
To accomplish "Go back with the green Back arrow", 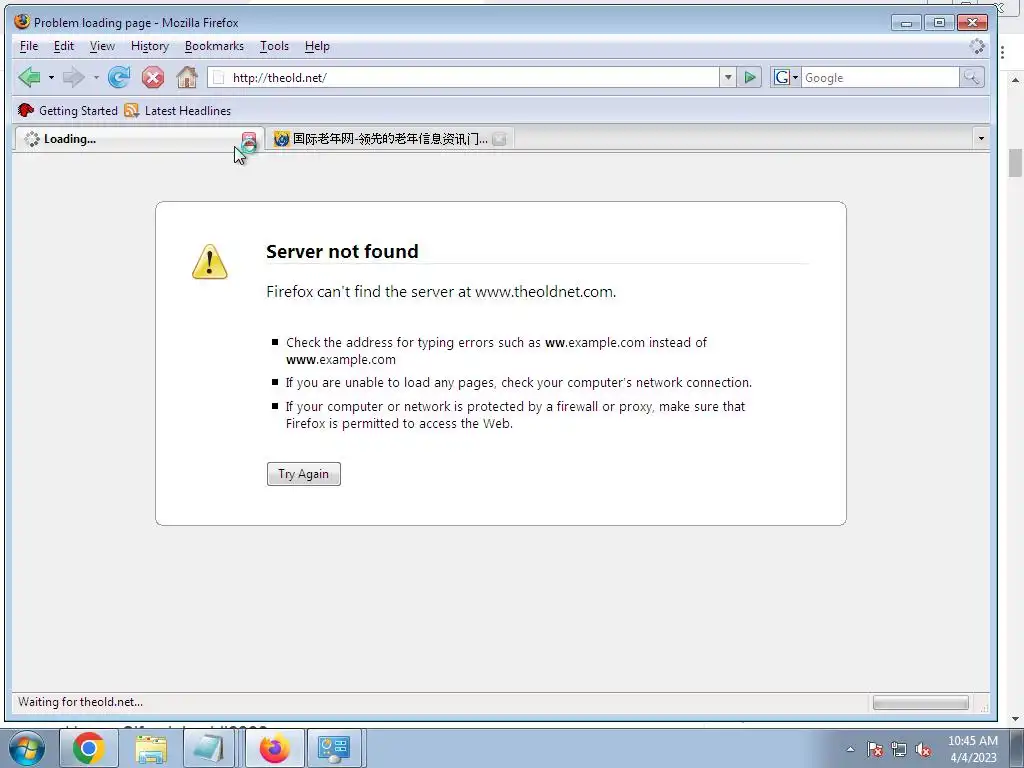I will 29,78.
